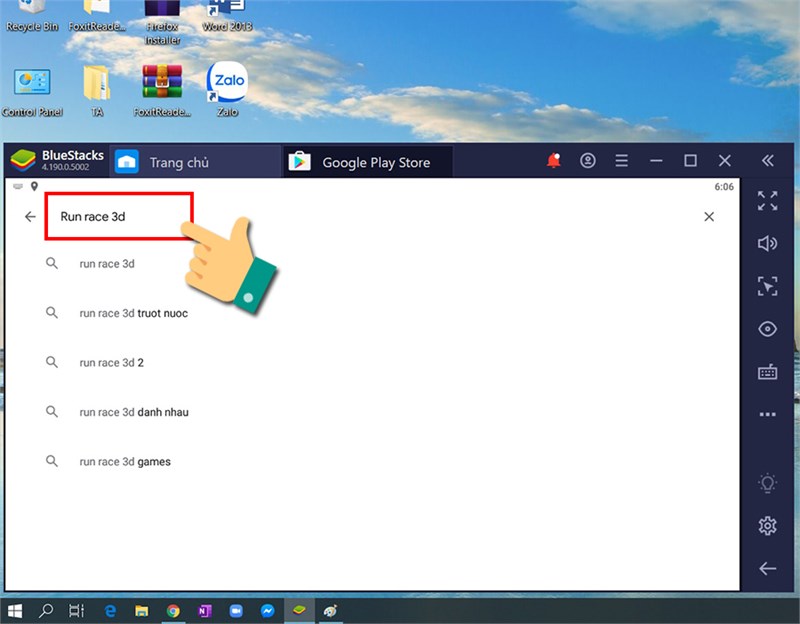The width and height of the screenshot is (800, 624).
Task: Open the BlueStacks account profile icon
Action: pos(588,161)
